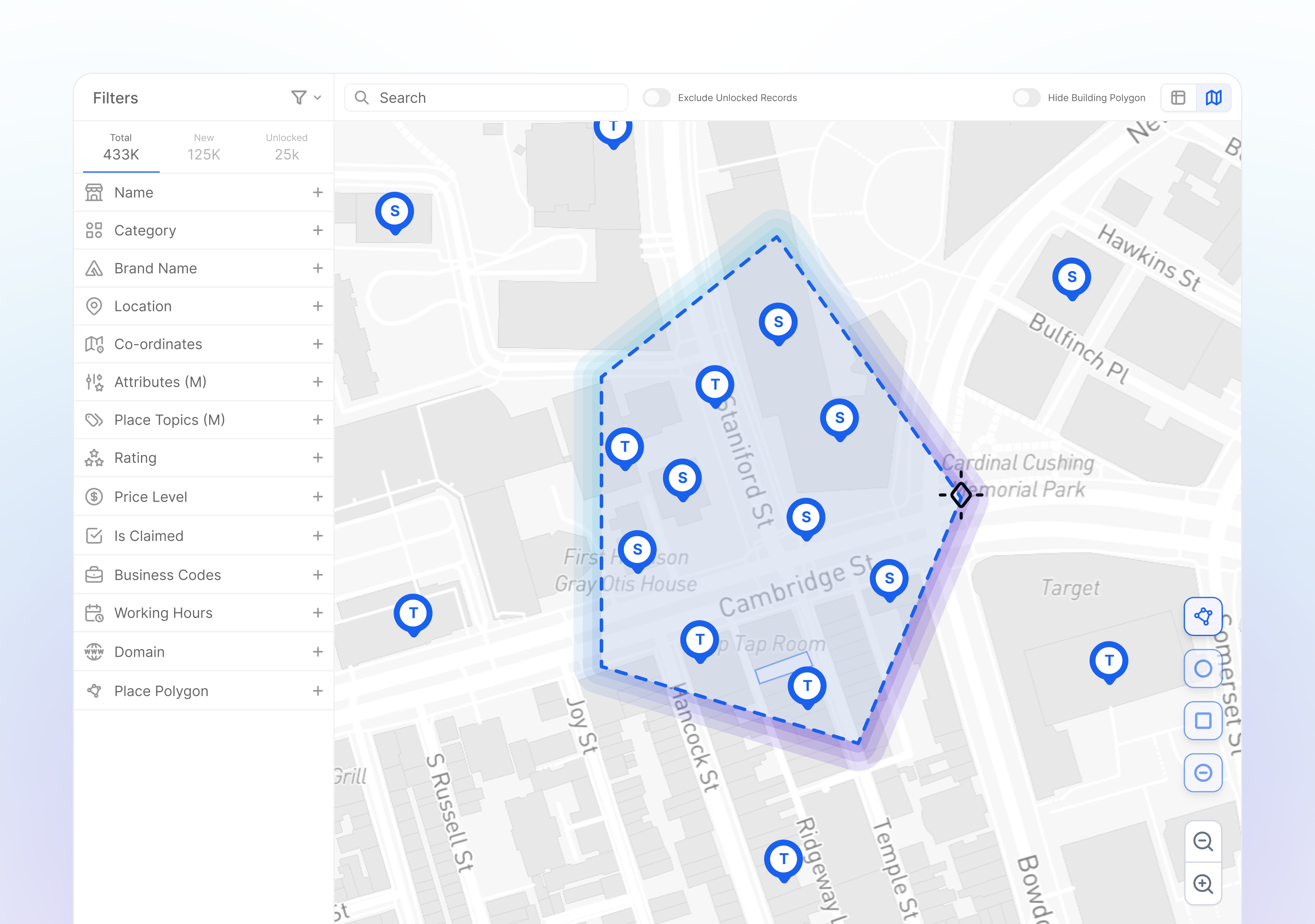The height and width of the screenshot is (924, 1315).
Task: Select the circle drawing tool
Action: pyautogui.click(x=1203, y=669)
